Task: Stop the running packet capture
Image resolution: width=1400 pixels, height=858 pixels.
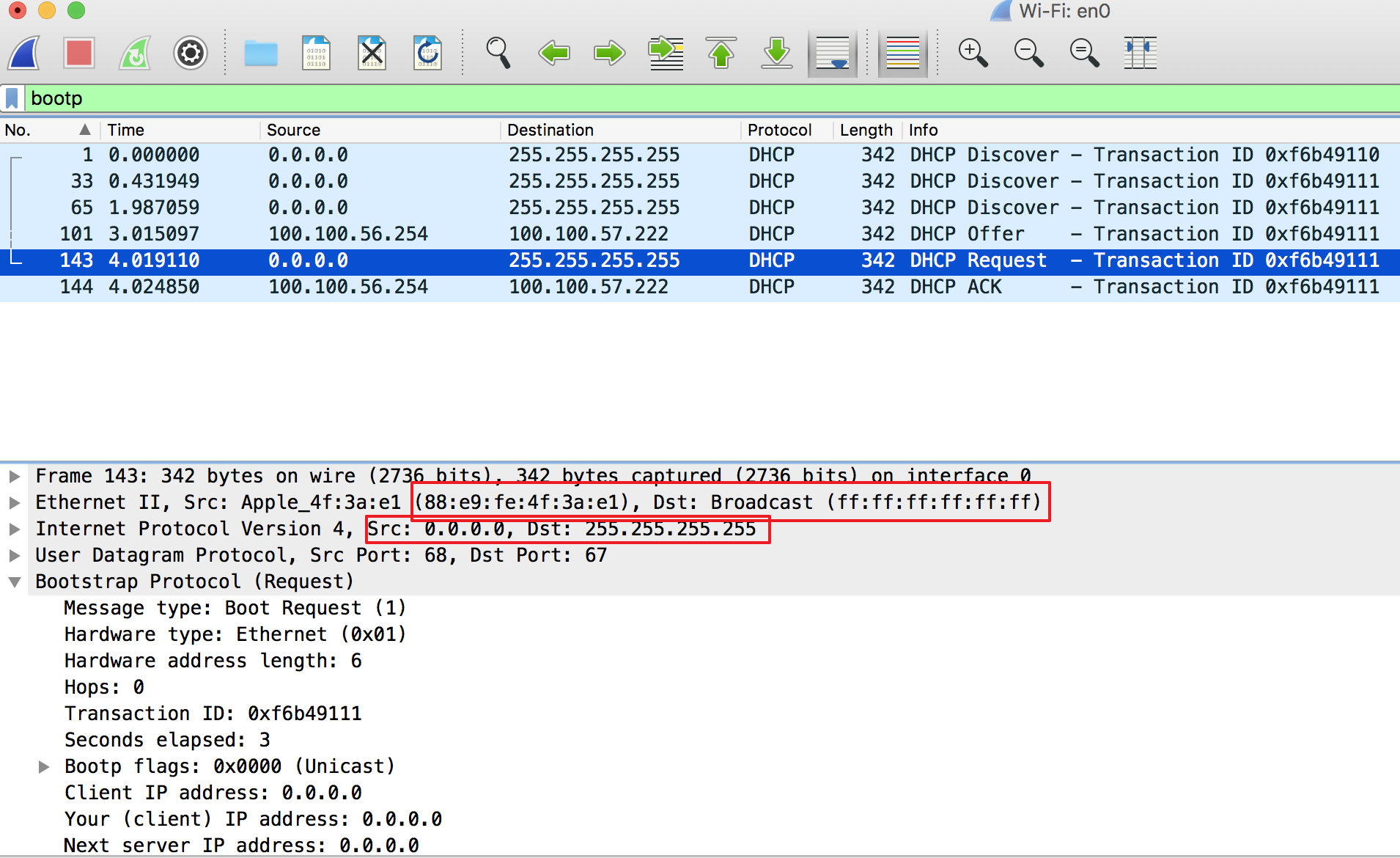Action: (x=78, y=53)
